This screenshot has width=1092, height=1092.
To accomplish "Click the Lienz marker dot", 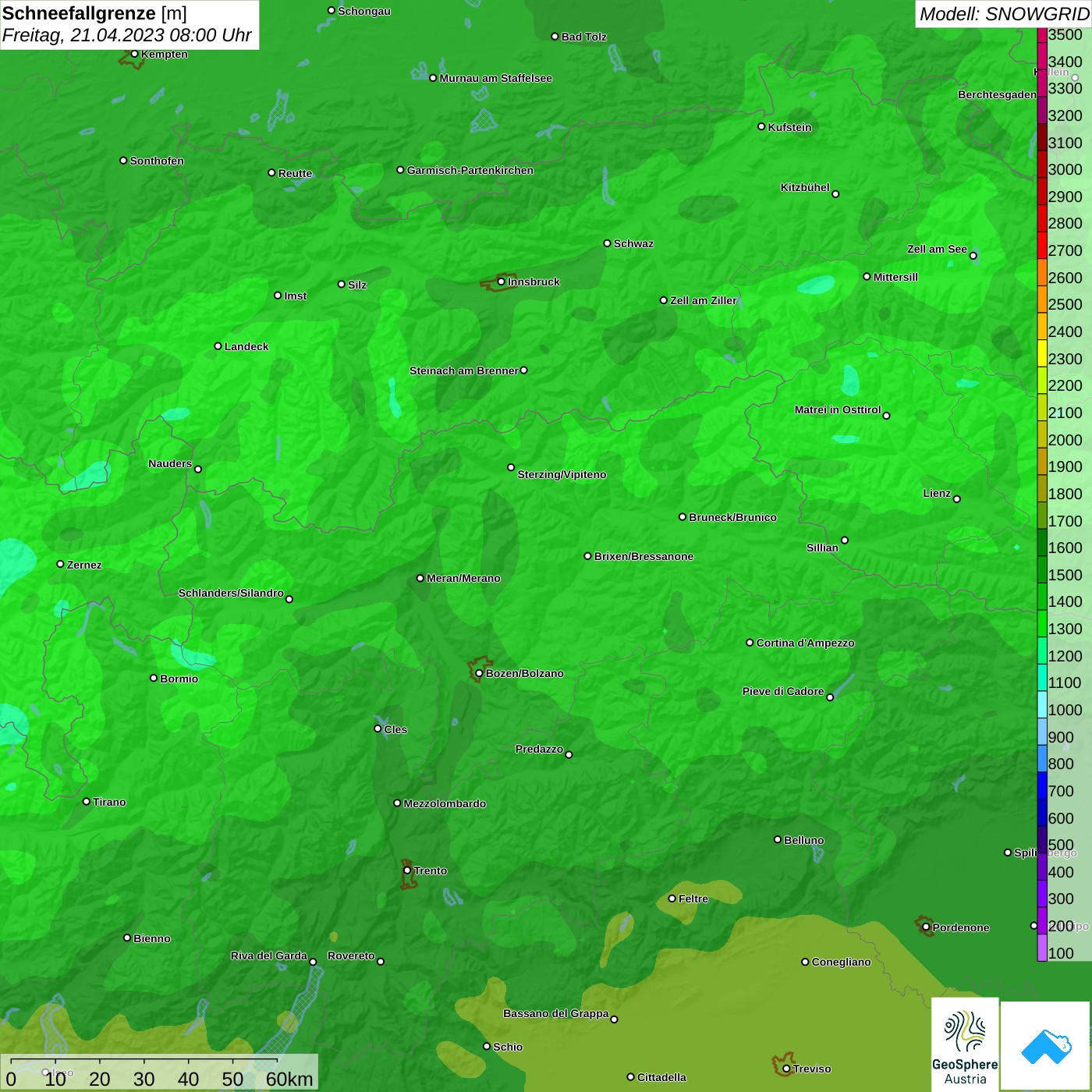I will pyautogui.click(x=957, y=499).
